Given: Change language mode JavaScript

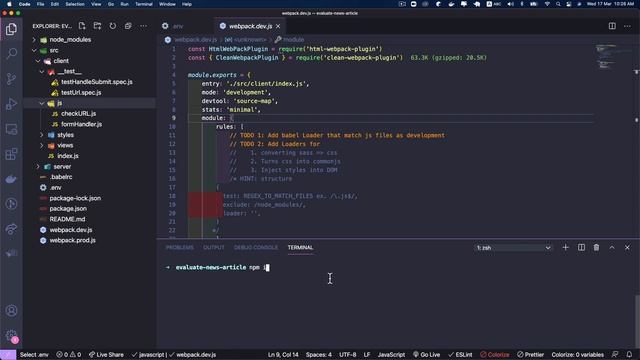Looking at the screenshot, I should (391, 354).
